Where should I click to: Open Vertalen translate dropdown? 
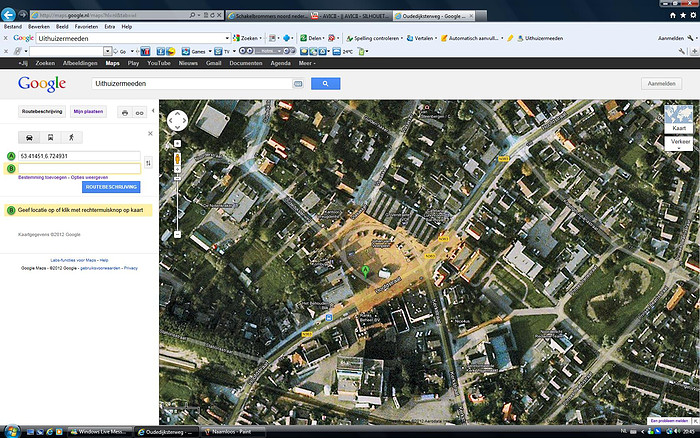pos(436,38)
